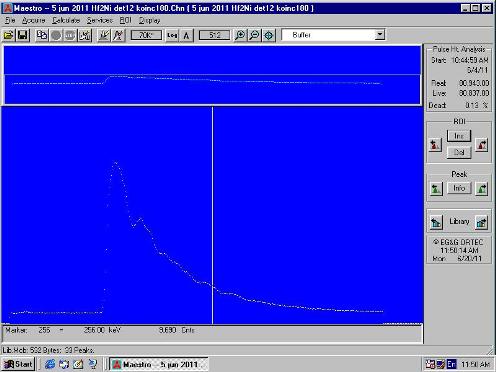Viewport: 496px width, 372px height.
Task: Open the Acquire menu
Action: click(x=33, y=20)
